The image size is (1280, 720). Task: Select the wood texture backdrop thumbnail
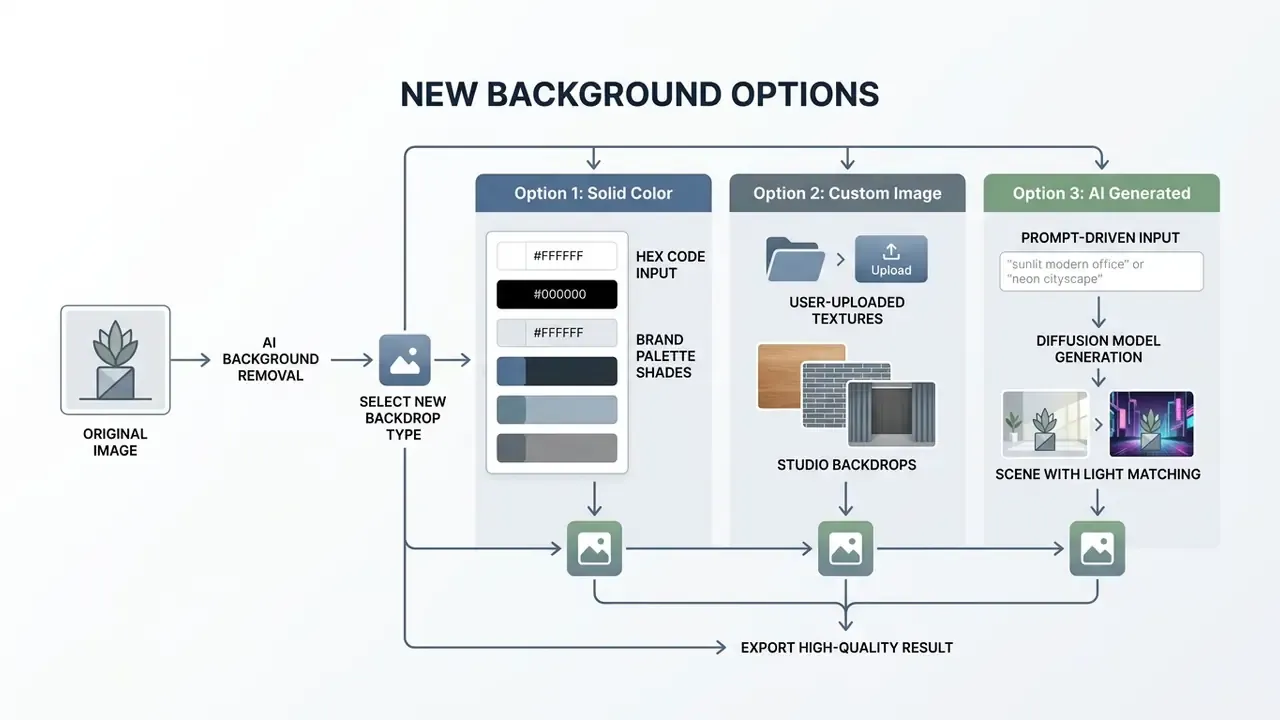(801, 376)
